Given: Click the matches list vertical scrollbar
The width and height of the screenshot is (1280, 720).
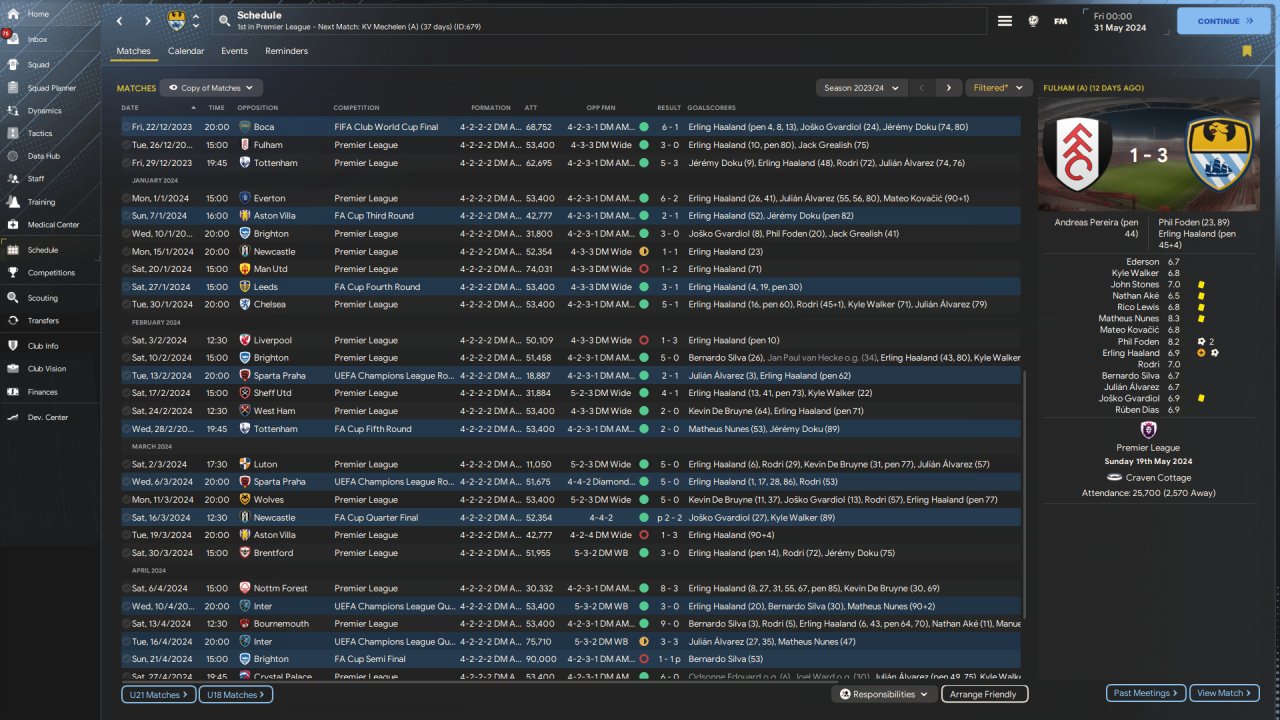Looking at the screenshot, I should (1025, 495).
